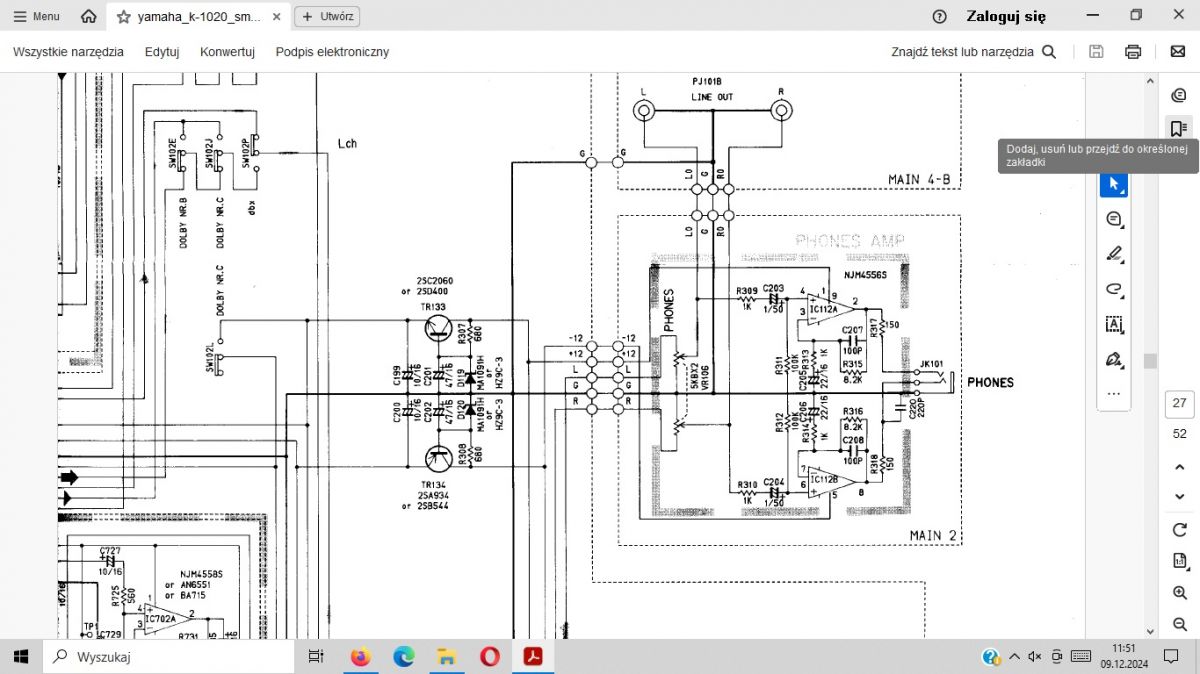
Task: Share the file via envelope icon
Action: [1177, 52]
